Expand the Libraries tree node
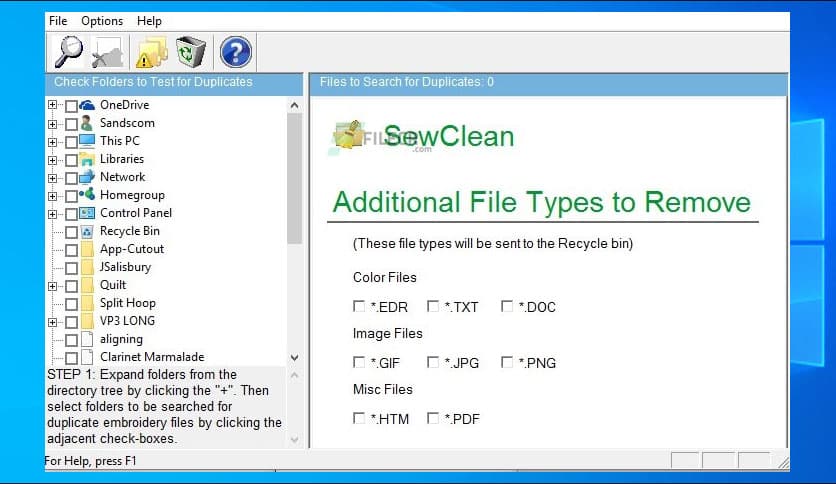The height and width of the screenshot is (484, 836). (x=52, y=160)
